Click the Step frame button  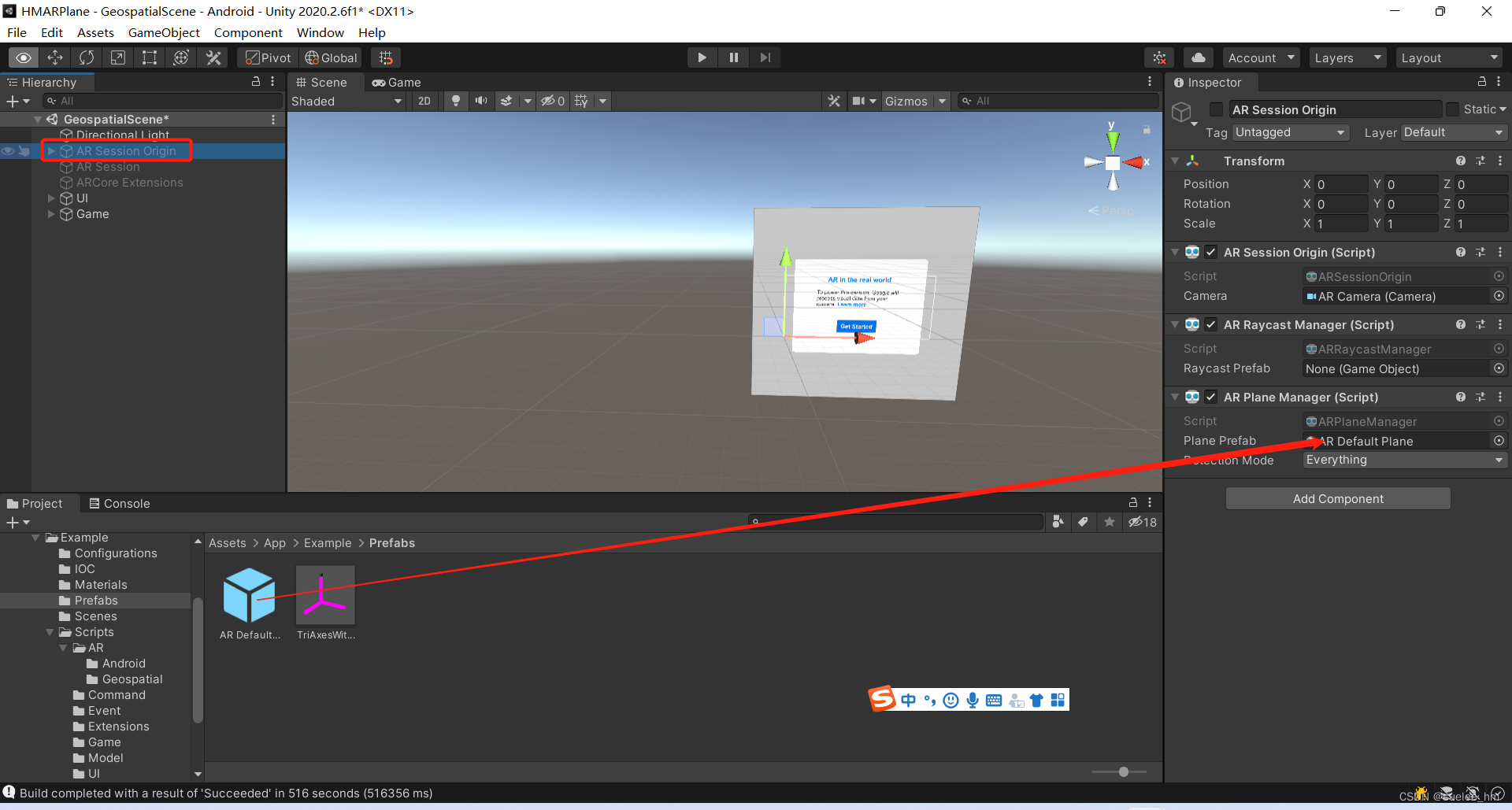click(x=765, y=57)
